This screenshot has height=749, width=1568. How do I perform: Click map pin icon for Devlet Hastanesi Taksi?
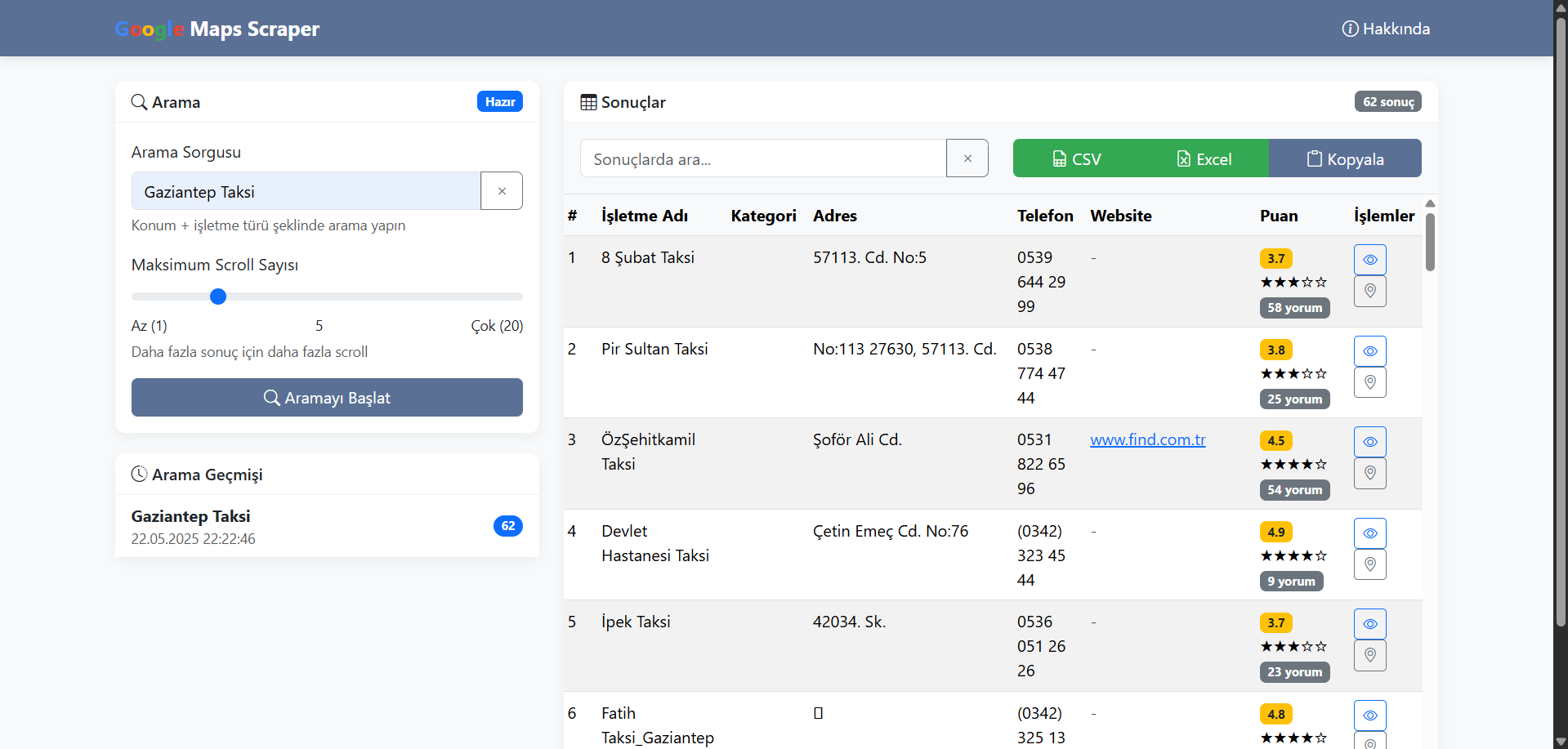[x=1369, y=564]
